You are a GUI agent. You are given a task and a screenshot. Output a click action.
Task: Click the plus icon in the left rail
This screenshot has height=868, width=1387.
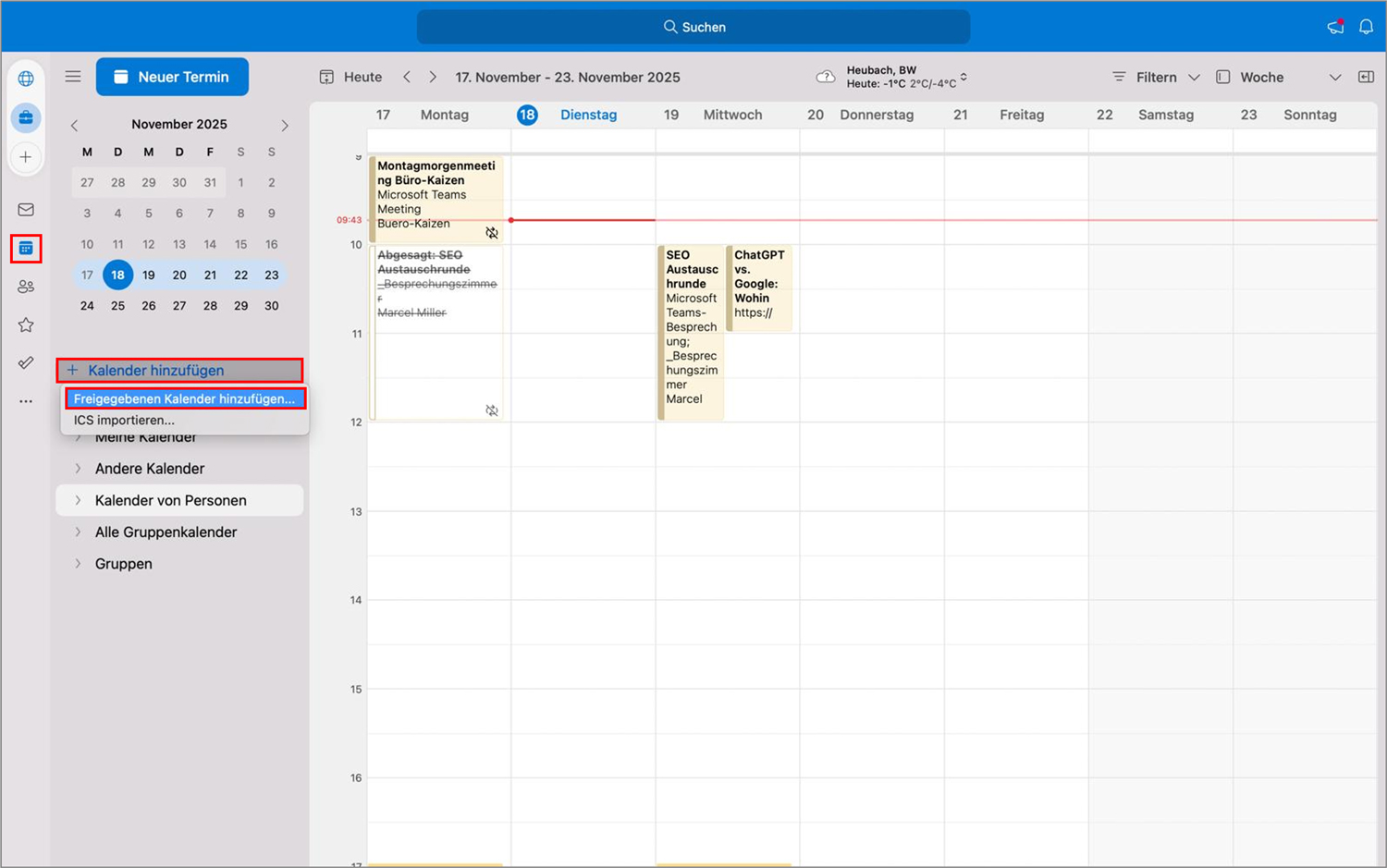click(x=26, y=156)
